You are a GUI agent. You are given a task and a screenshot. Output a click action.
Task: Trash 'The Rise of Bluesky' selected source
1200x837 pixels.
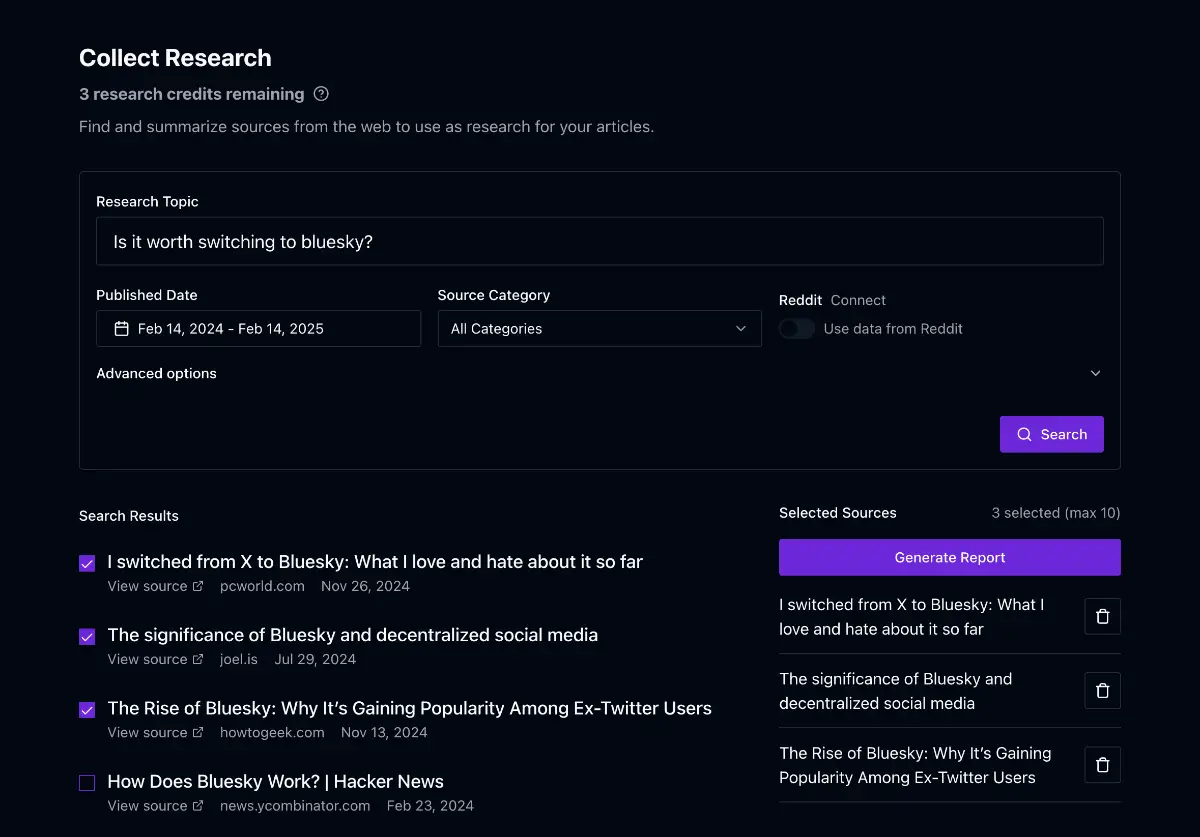(x=1102, y=765)
